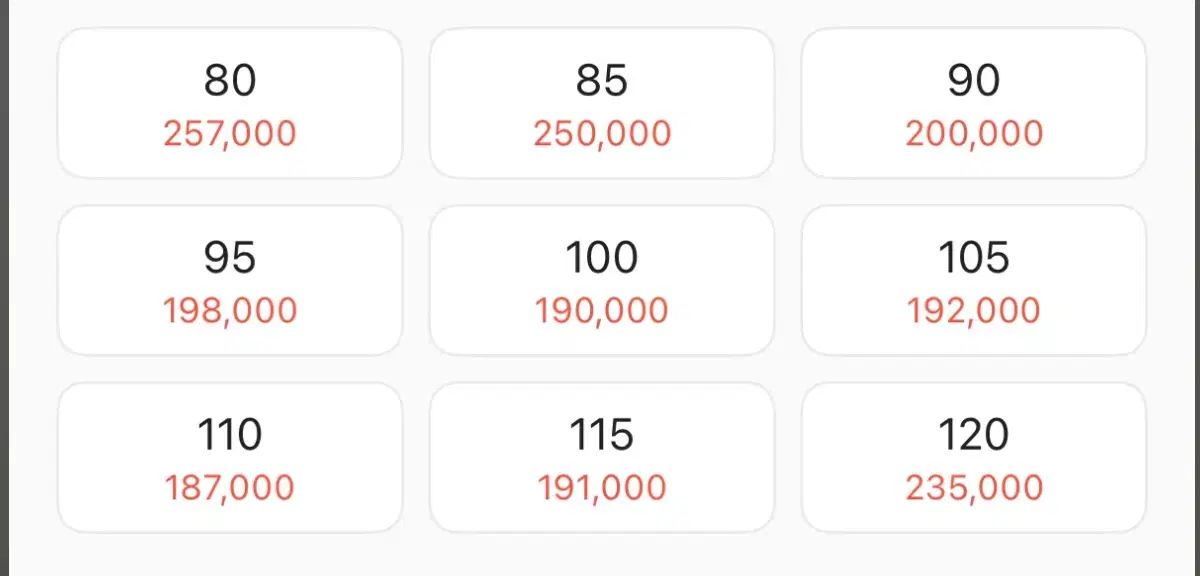The image size is (1200, 576).
Task: Tap the 198,000 price text
Action: pos(230,311)
